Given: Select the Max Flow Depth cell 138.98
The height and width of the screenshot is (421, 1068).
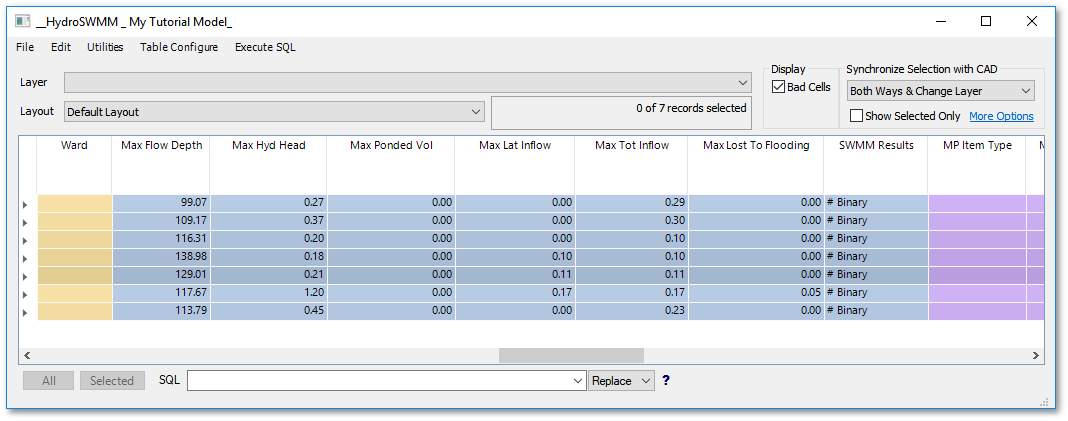Looking at the screenshot, I should tap(161, 257).
